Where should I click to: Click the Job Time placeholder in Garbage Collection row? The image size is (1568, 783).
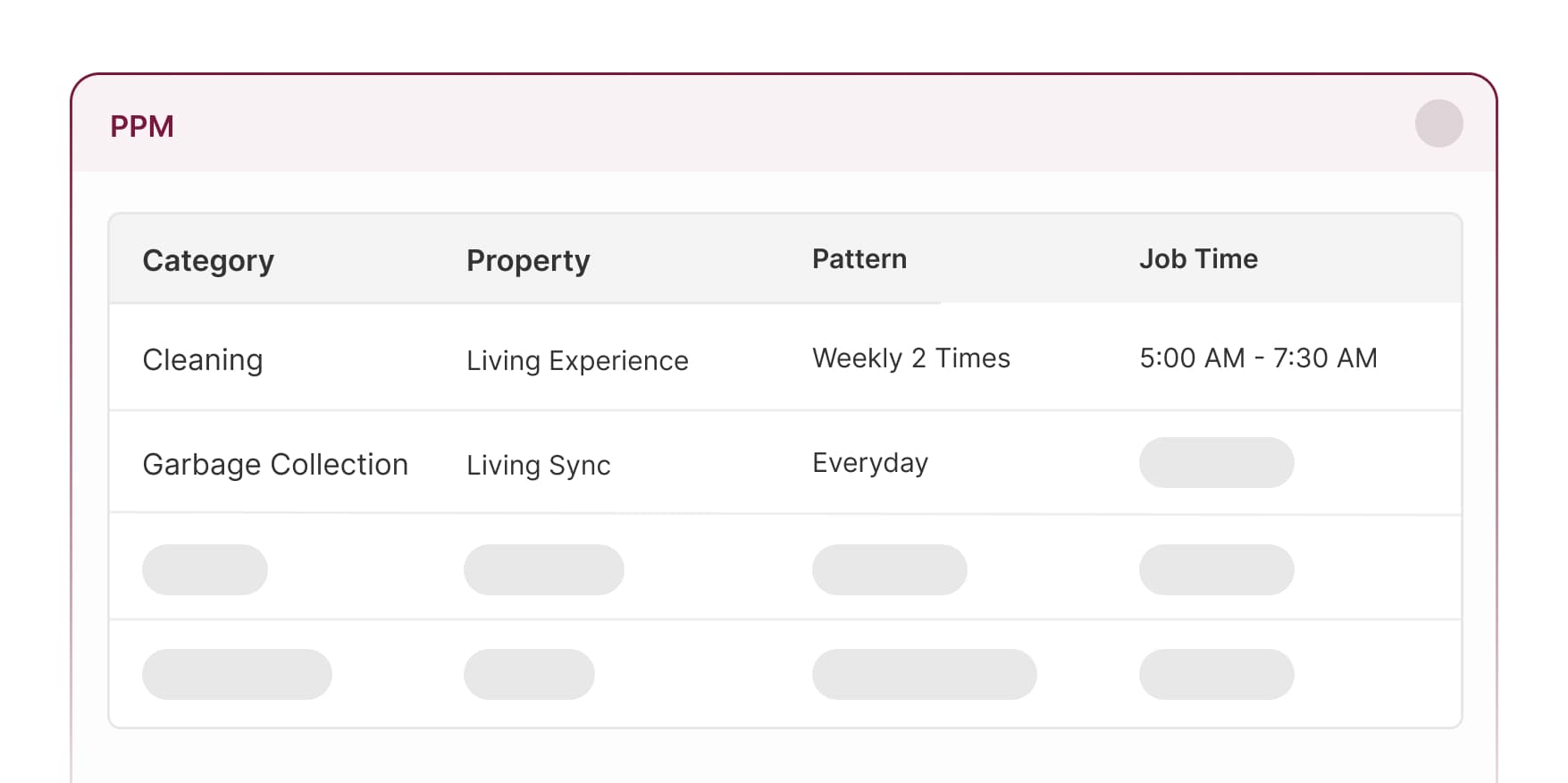1216,463
